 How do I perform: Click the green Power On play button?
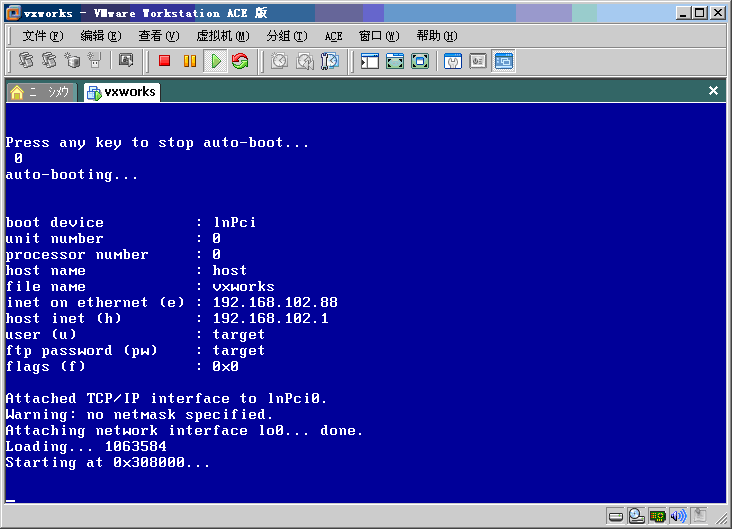[x=216, y=61]
